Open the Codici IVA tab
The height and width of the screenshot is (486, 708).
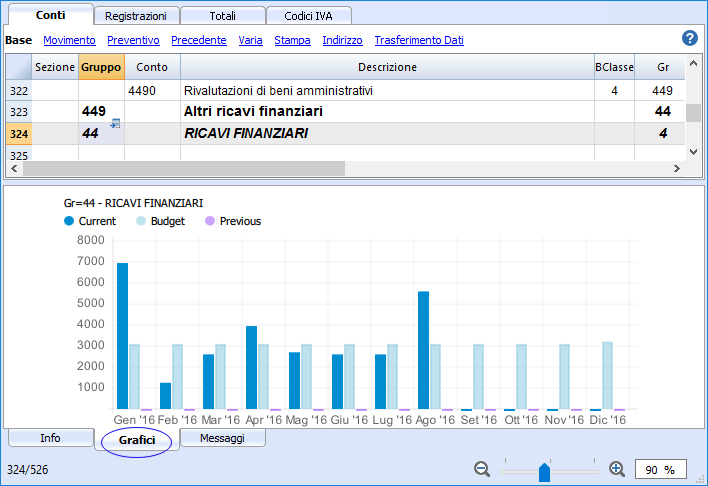308,16
